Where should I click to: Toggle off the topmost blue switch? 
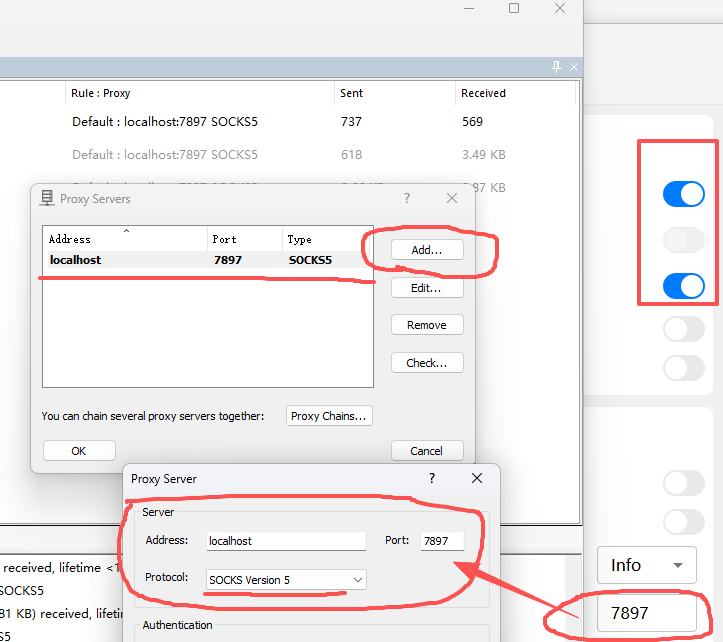pos(684,194)
